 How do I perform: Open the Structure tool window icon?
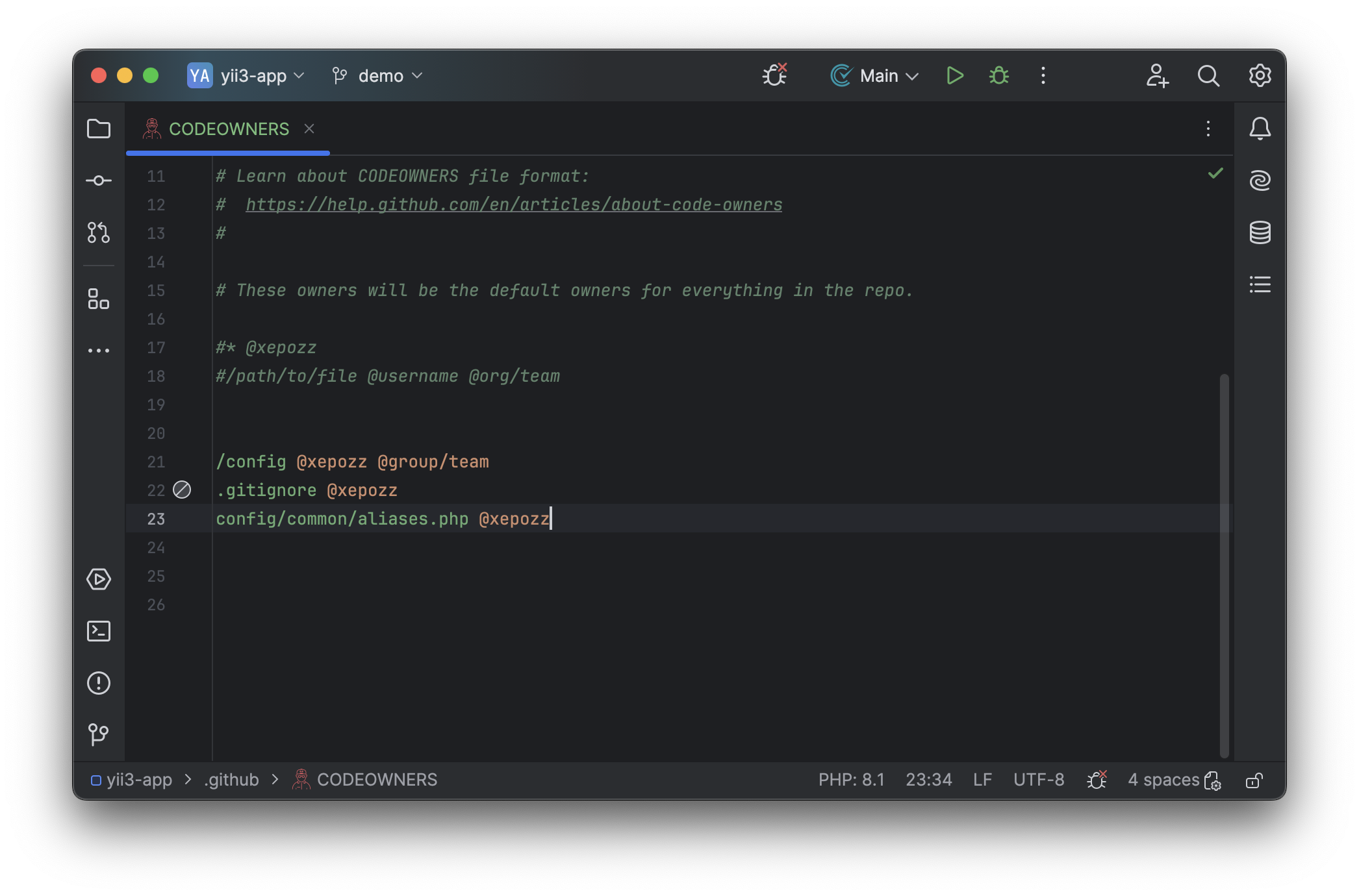(x=99, y=299)
